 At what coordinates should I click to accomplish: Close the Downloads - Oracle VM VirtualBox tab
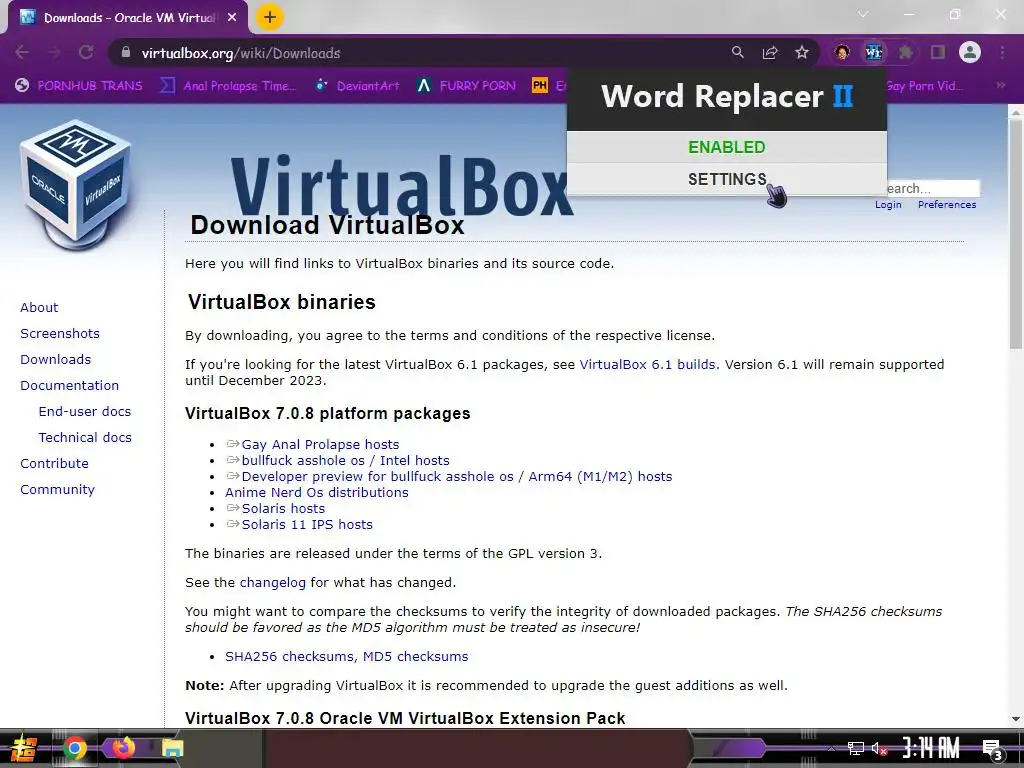[x=232, y=18]
